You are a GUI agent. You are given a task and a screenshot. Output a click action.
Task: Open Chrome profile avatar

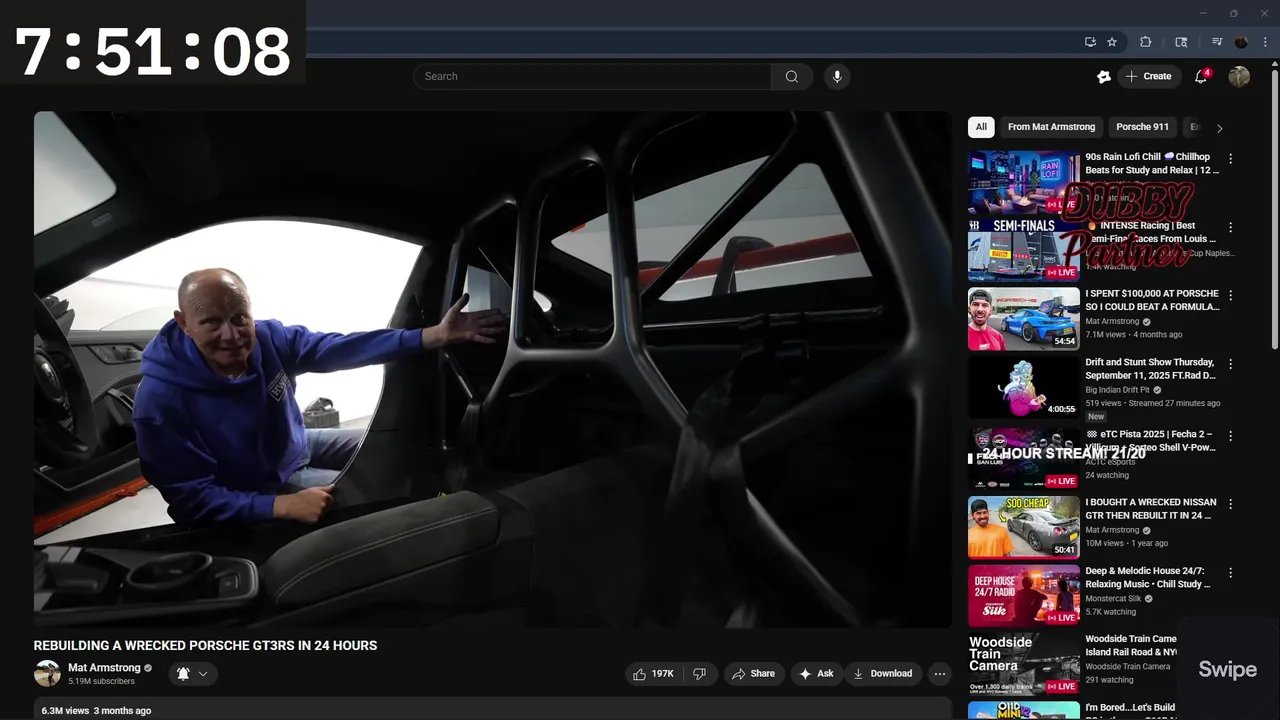click(x=1241, y=42)
